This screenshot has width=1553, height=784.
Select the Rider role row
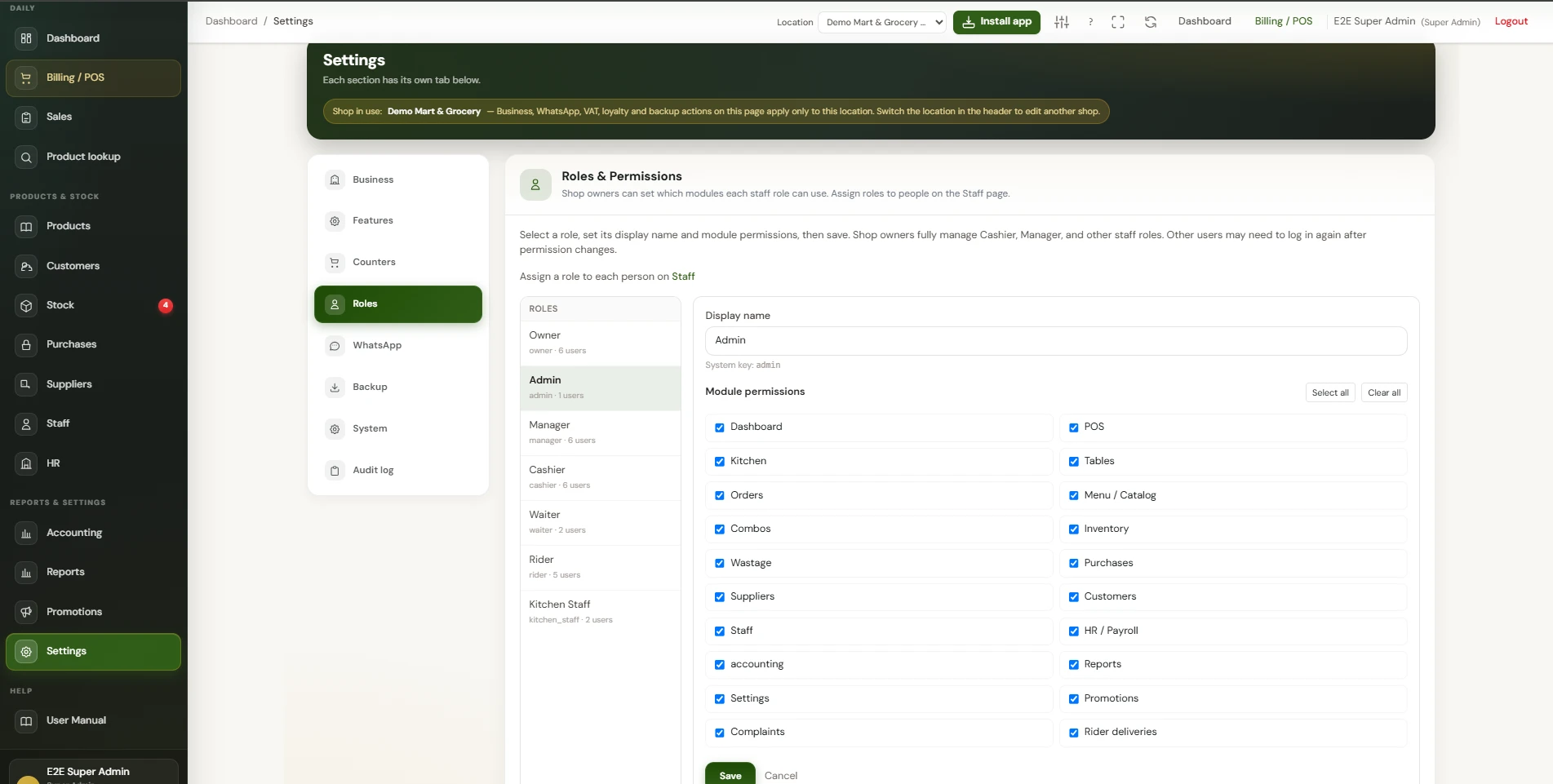click(x=601, y=568)
